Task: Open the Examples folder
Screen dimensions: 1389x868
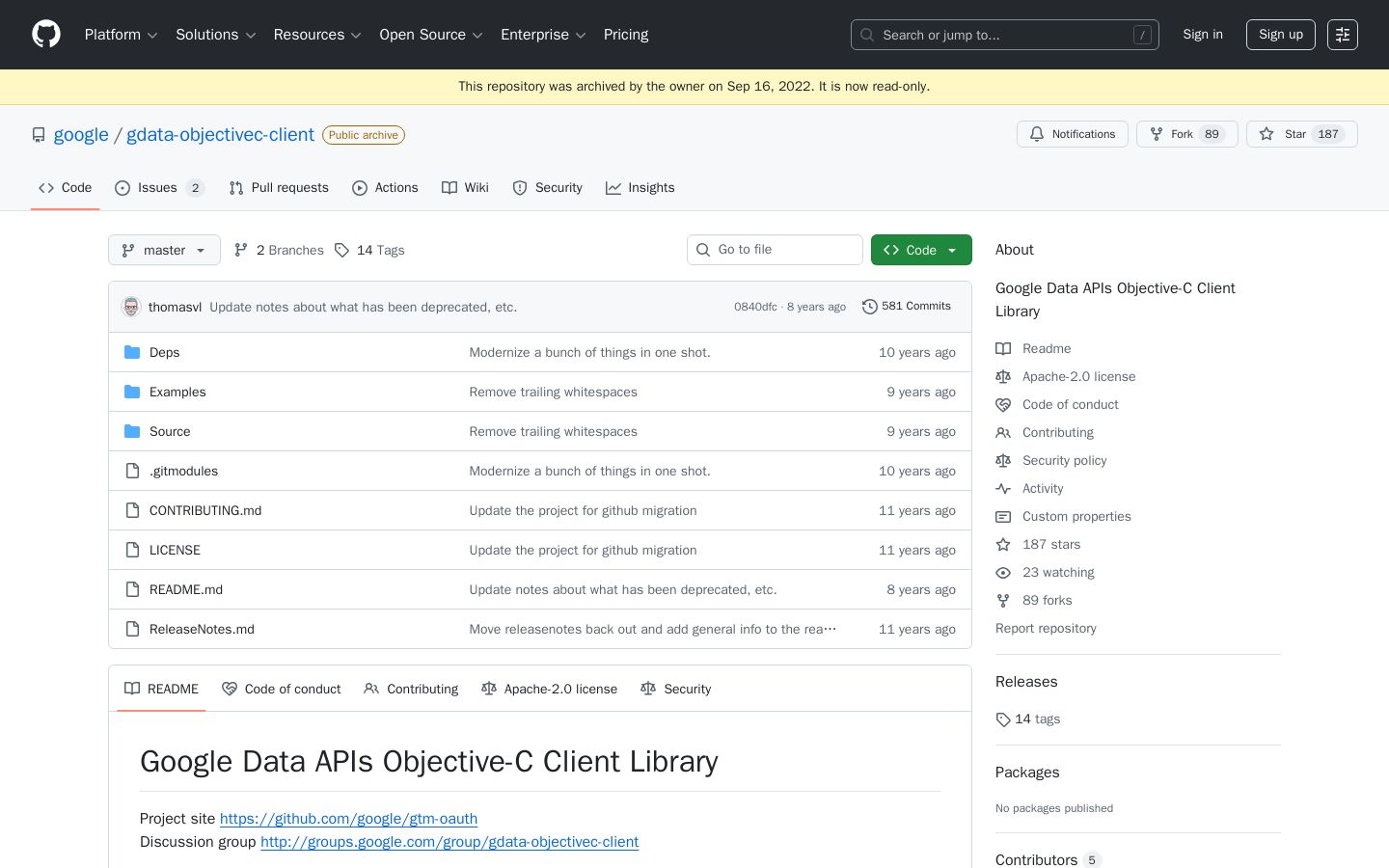Action: pos(177,392)
